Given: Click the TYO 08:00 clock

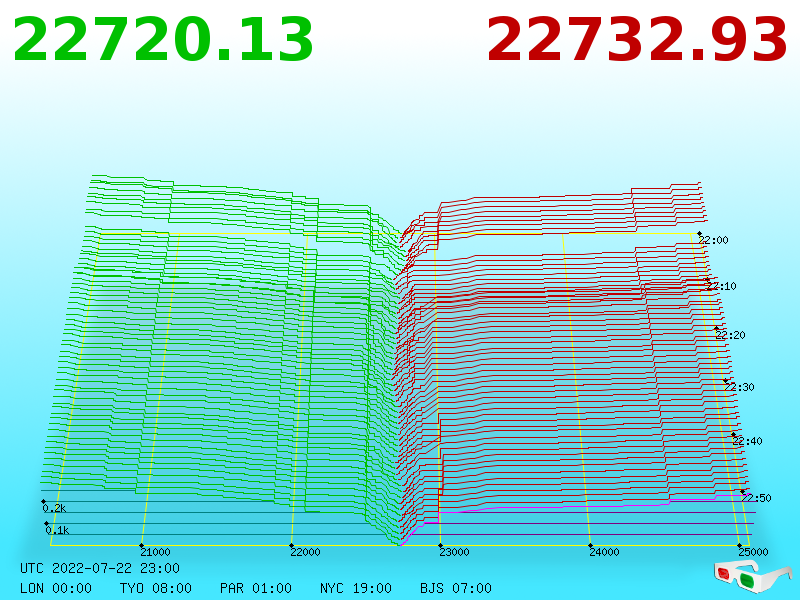Looking at the screenshot, I should point(156,588).
